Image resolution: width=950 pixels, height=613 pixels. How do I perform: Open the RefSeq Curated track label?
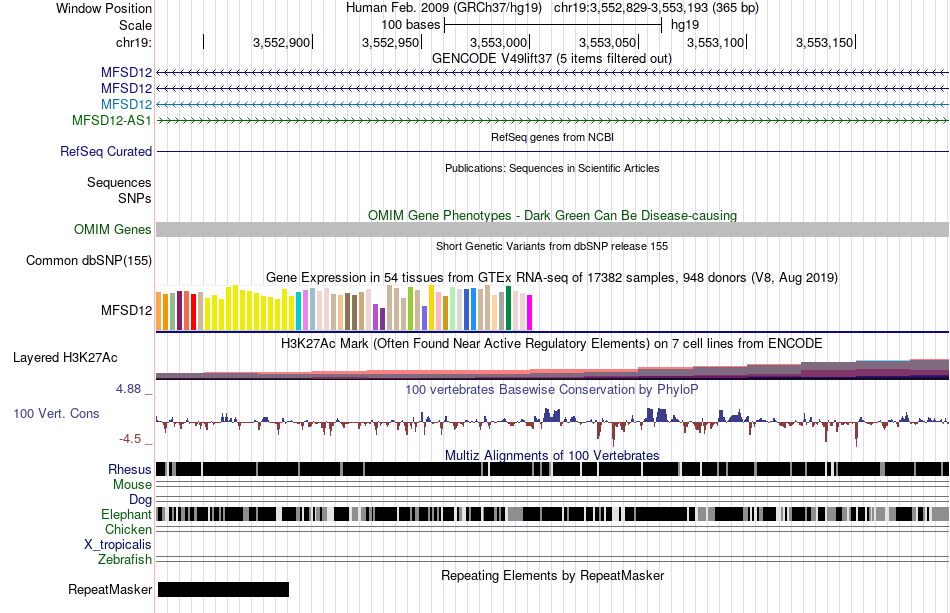106,151
